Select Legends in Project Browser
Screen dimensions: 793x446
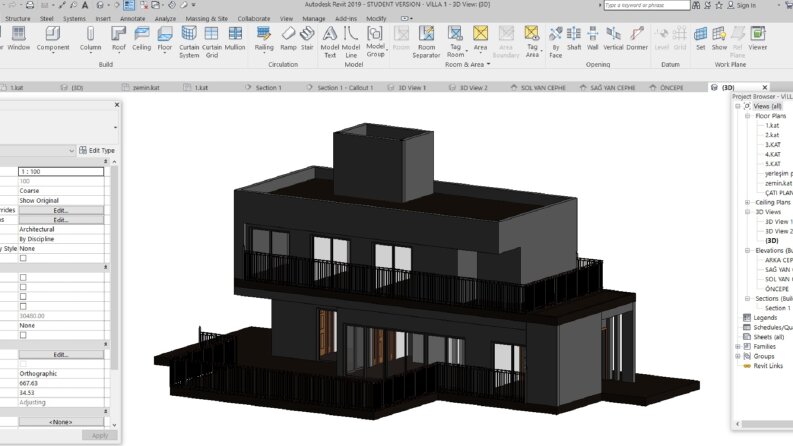765,318
